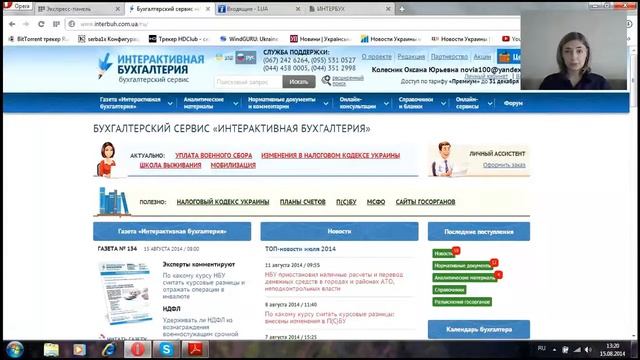Switch language with Russian flag icon

pos(246,58)
